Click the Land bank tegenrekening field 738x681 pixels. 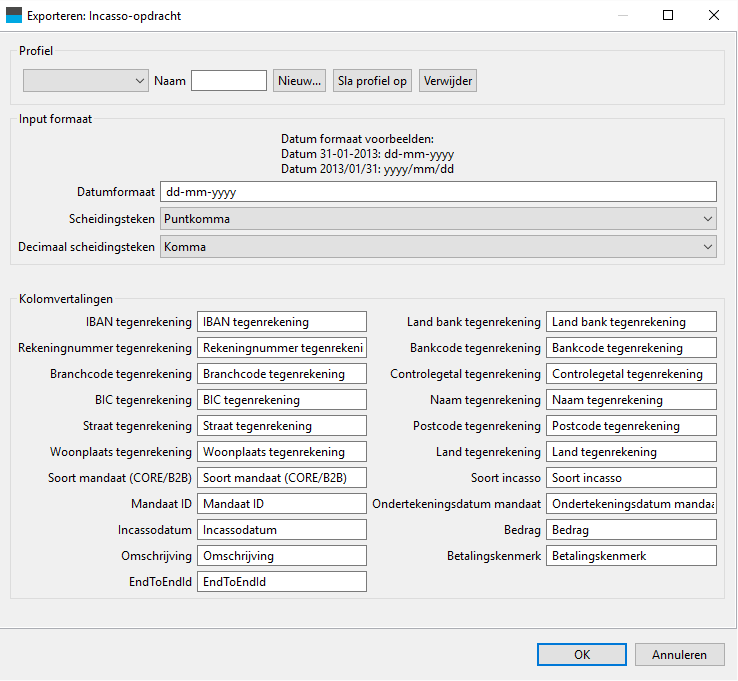[x=631, y=322]
